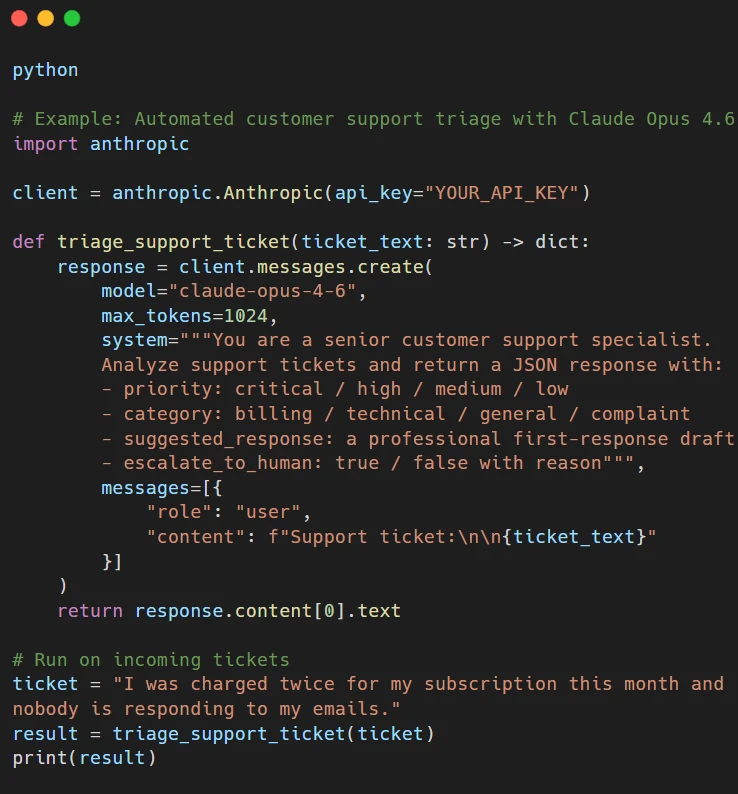The height and width of the screenshot is (794, 738).
Task: Click the max_tokens value 1024
Action: pos(245,316)
